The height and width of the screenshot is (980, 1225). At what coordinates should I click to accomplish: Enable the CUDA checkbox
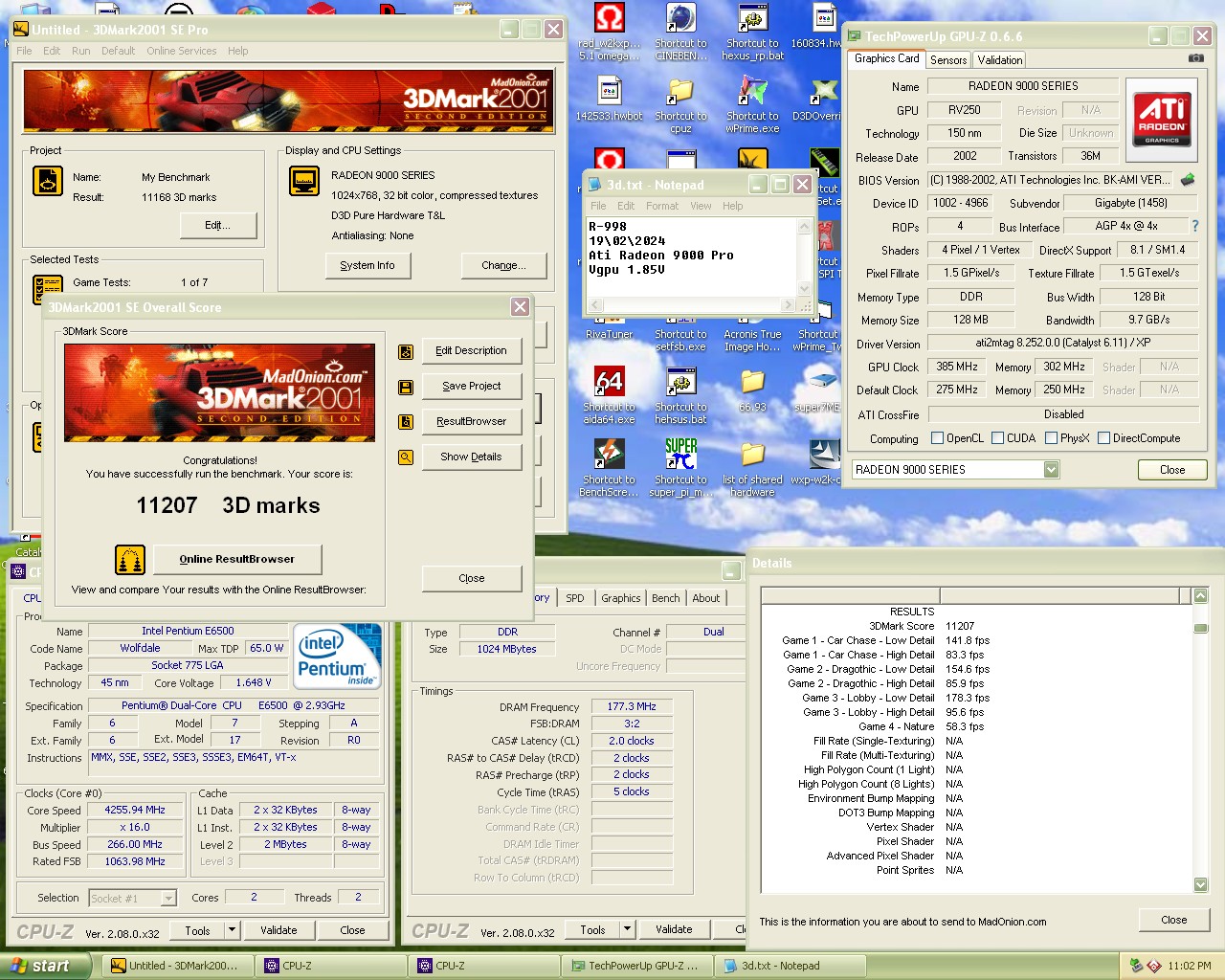[998, 438]
